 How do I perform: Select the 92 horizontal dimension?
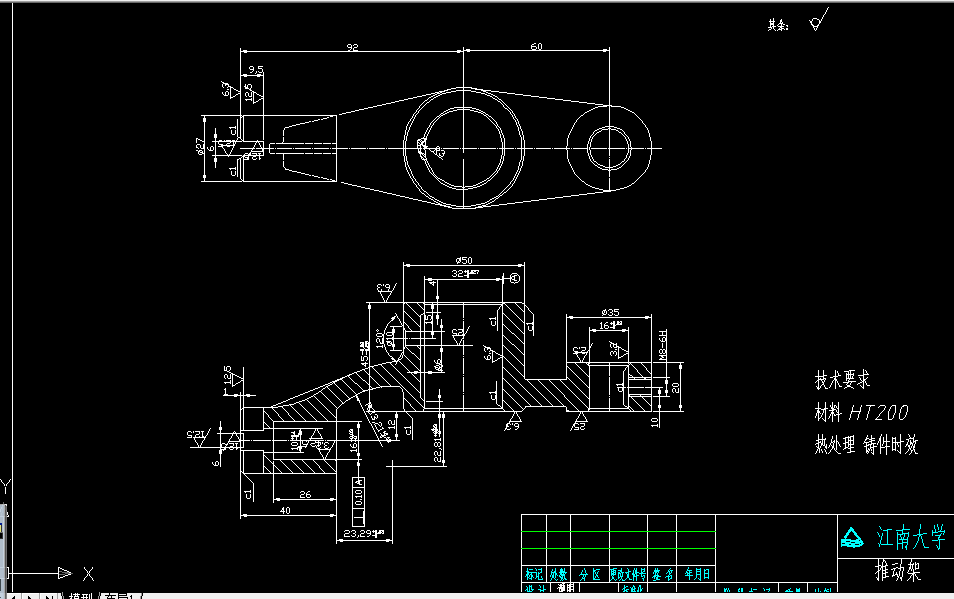(x=352, y=47)
